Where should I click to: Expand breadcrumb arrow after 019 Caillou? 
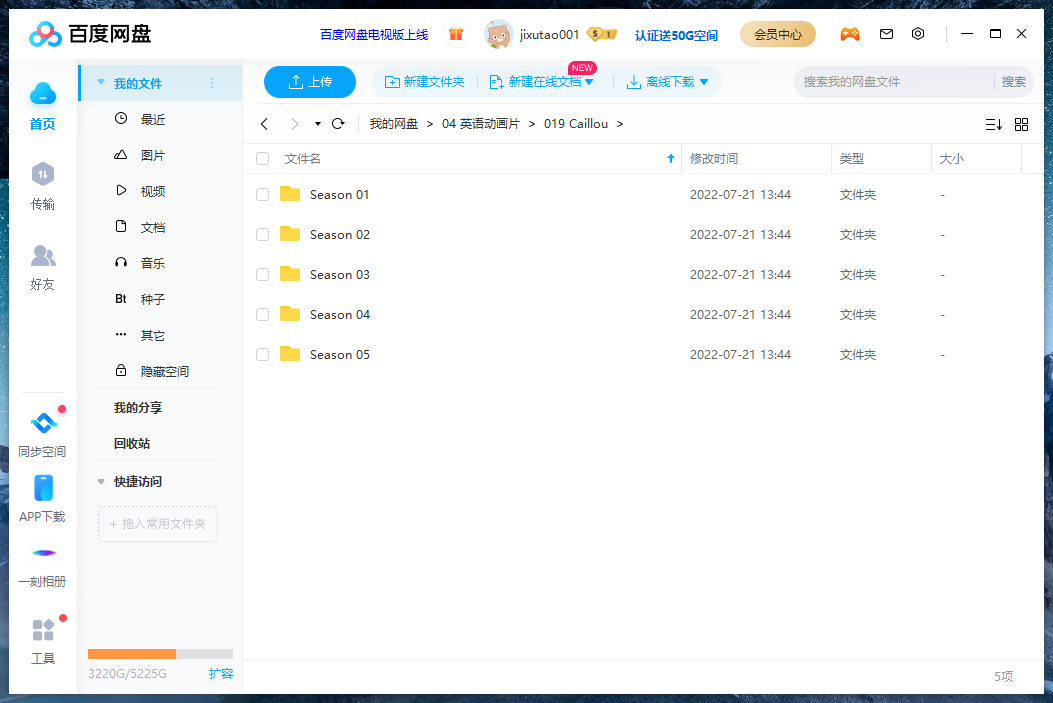(620, 124)
